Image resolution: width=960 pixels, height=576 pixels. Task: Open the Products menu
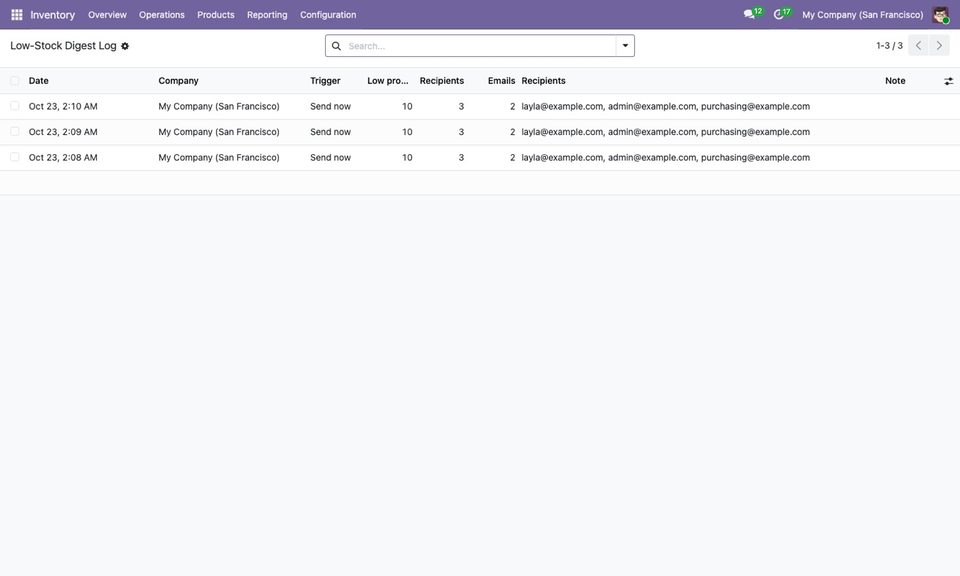pyautogui.click(x=216, y=15)
